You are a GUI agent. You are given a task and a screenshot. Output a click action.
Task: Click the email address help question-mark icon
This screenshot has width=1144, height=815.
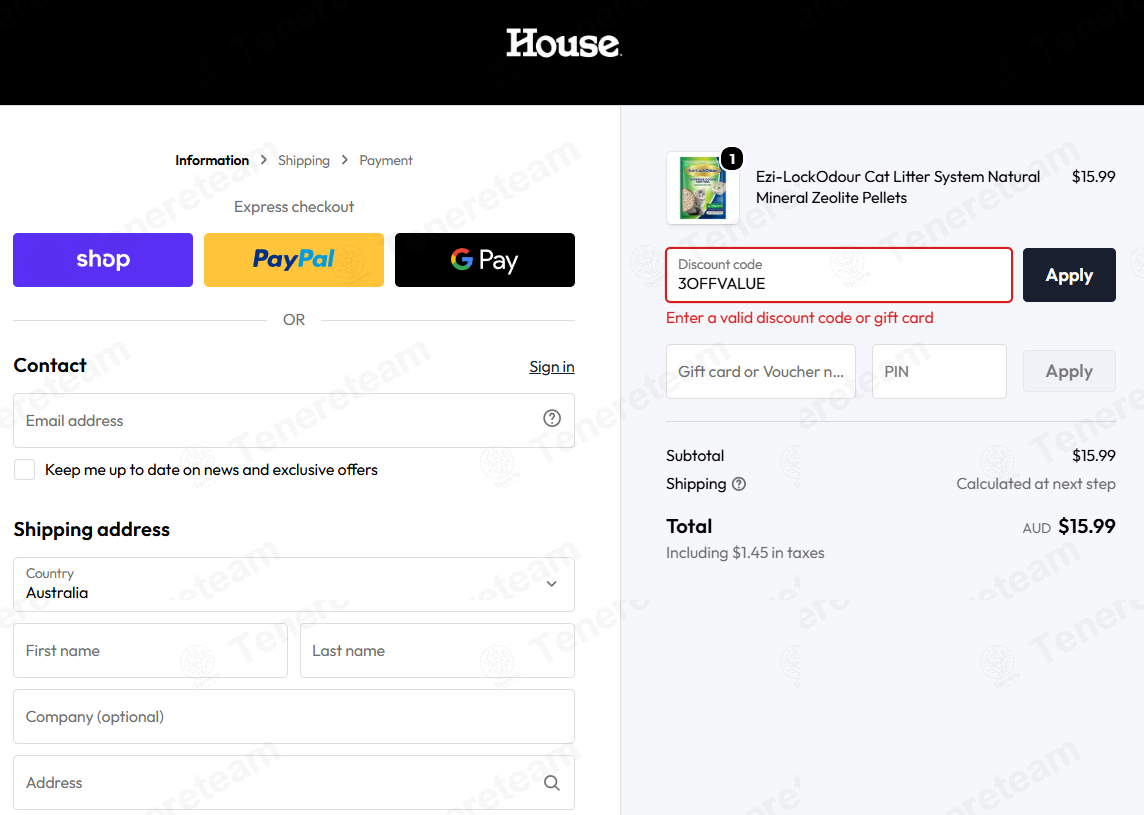pos(552,418)
